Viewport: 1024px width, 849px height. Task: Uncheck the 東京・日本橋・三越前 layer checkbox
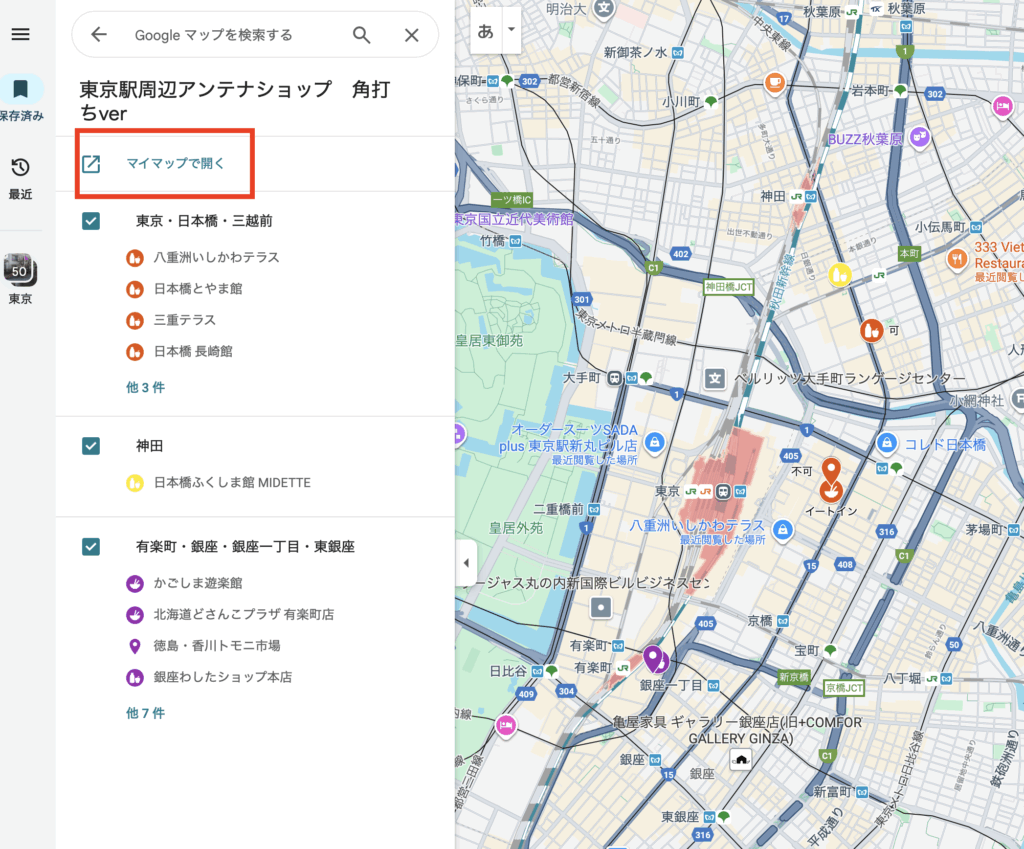tap(91, 221)
